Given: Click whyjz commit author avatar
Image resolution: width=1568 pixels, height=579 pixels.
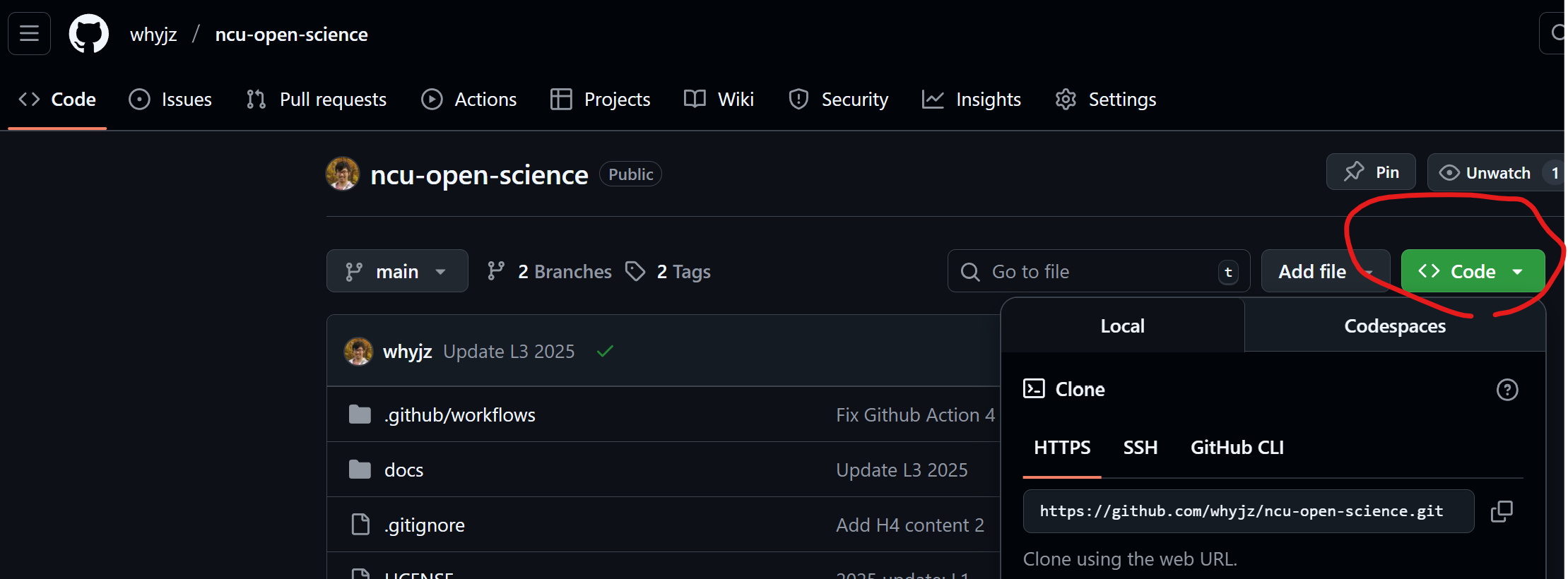Looking at the screenshot, I should [358, 351].
